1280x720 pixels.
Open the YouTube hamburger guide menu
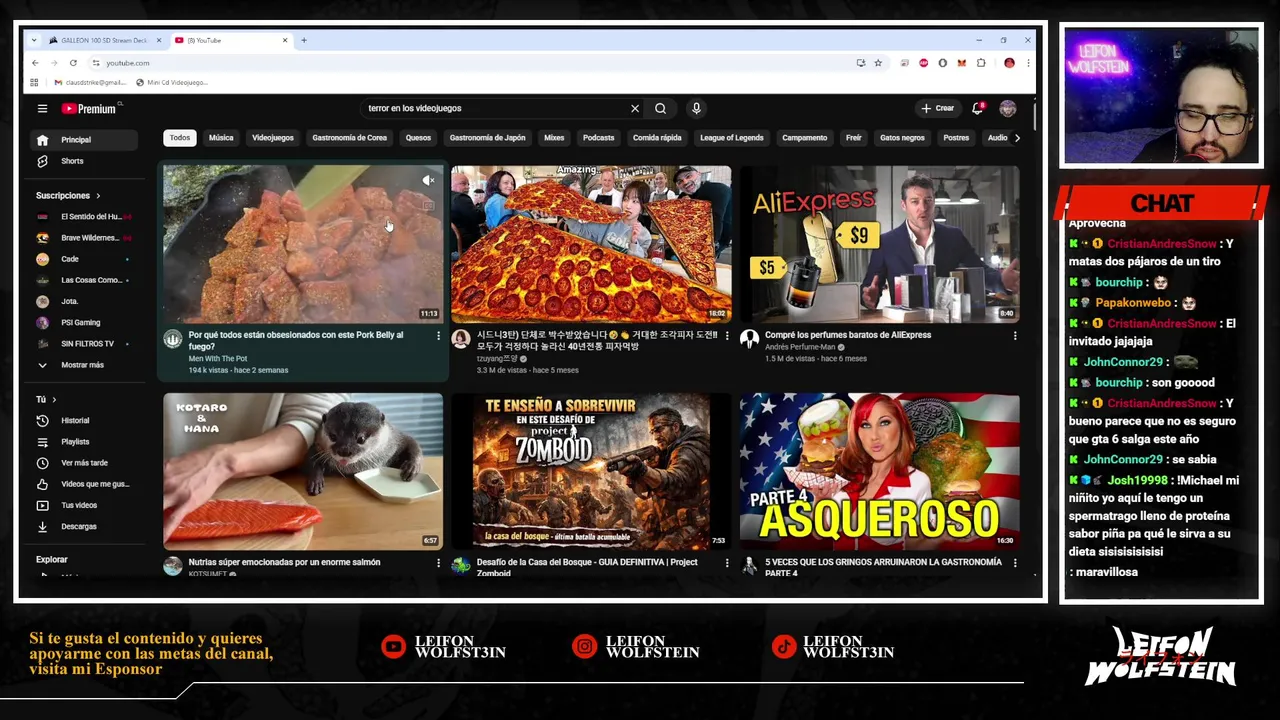coord(42,108)
